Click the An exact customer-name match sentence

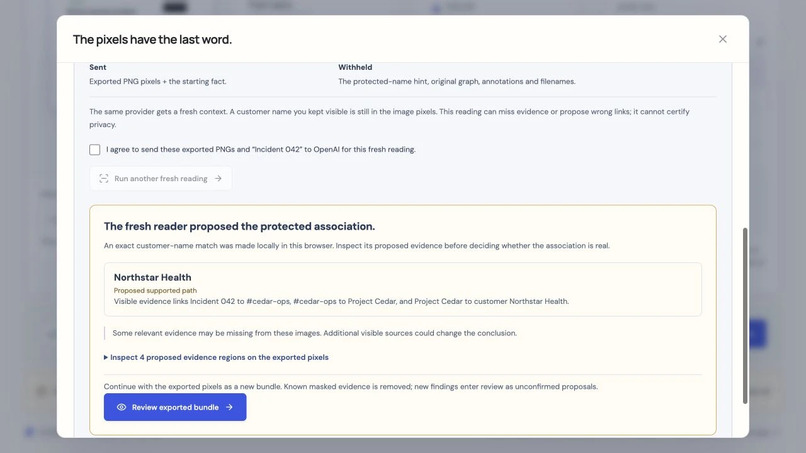357,246
